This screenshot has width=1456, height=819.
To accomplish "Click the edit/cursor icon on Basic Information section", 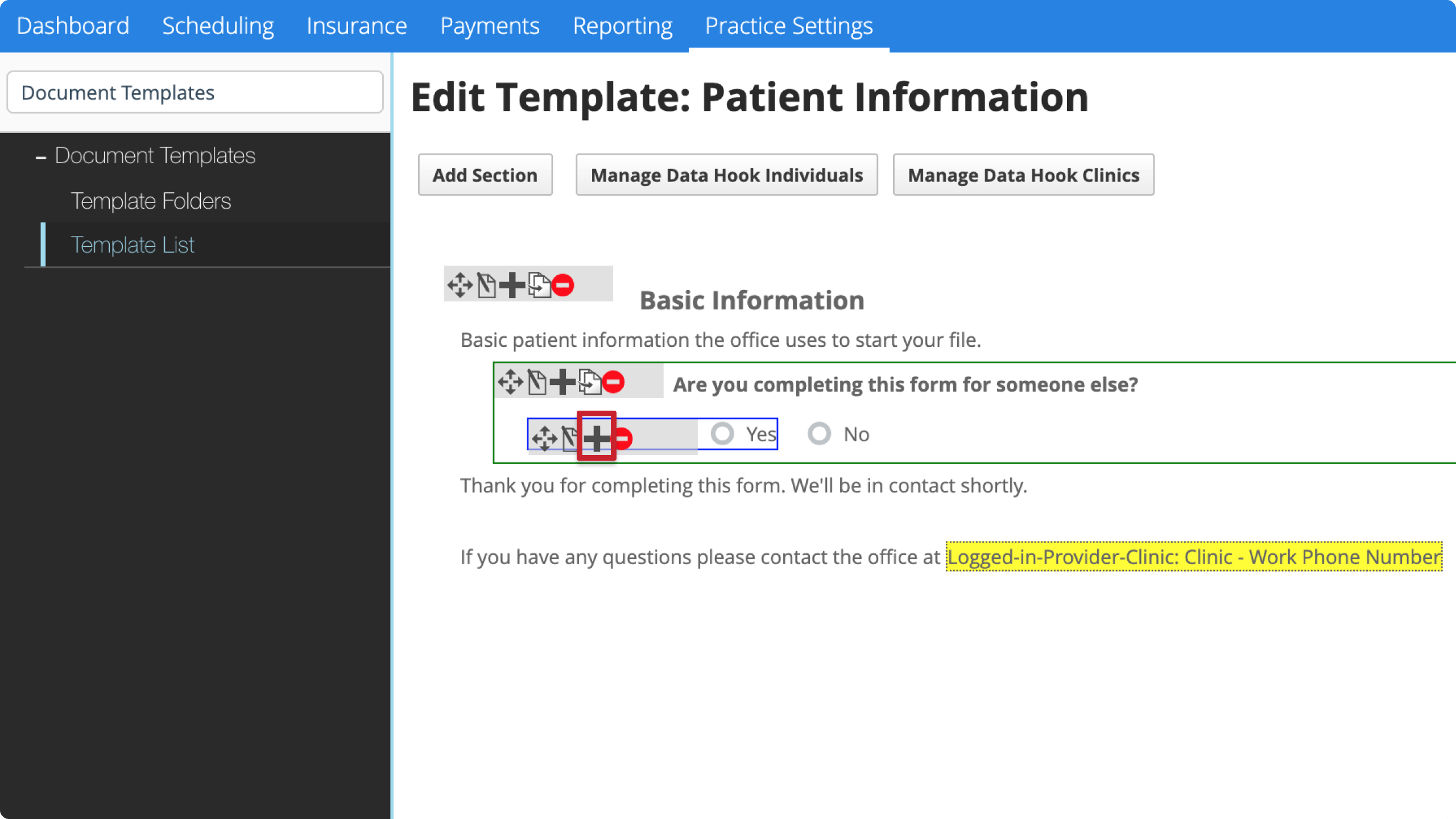I will 486,286.
